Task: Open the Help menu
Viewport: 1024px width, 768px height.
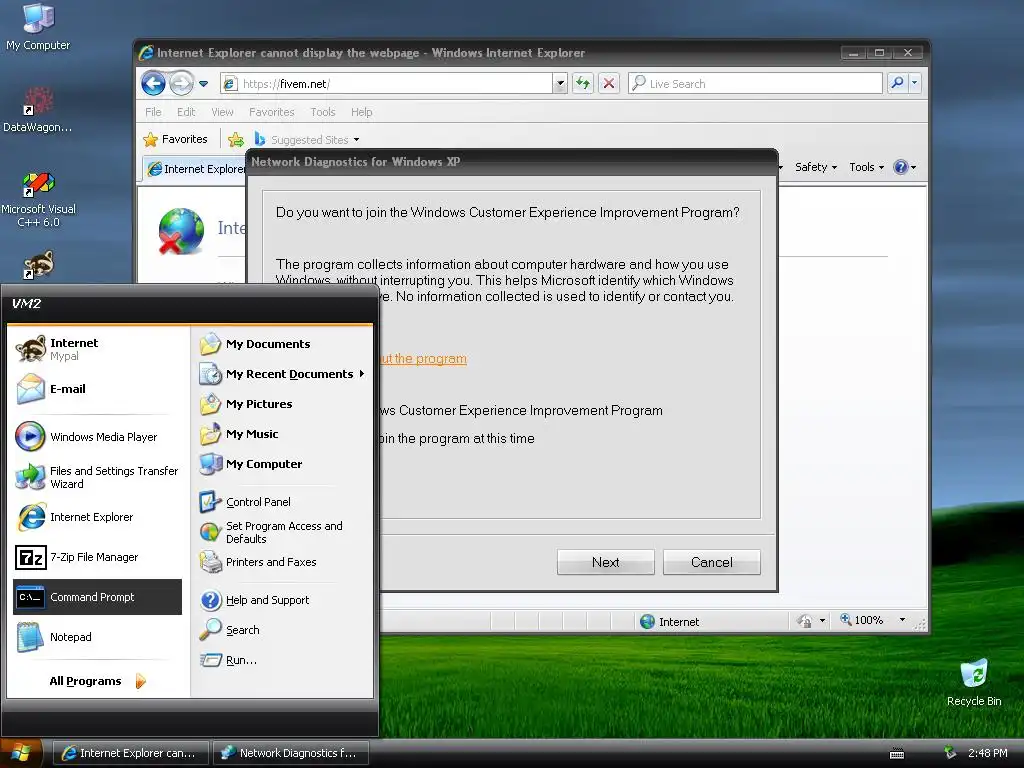Action: [361, 112]
